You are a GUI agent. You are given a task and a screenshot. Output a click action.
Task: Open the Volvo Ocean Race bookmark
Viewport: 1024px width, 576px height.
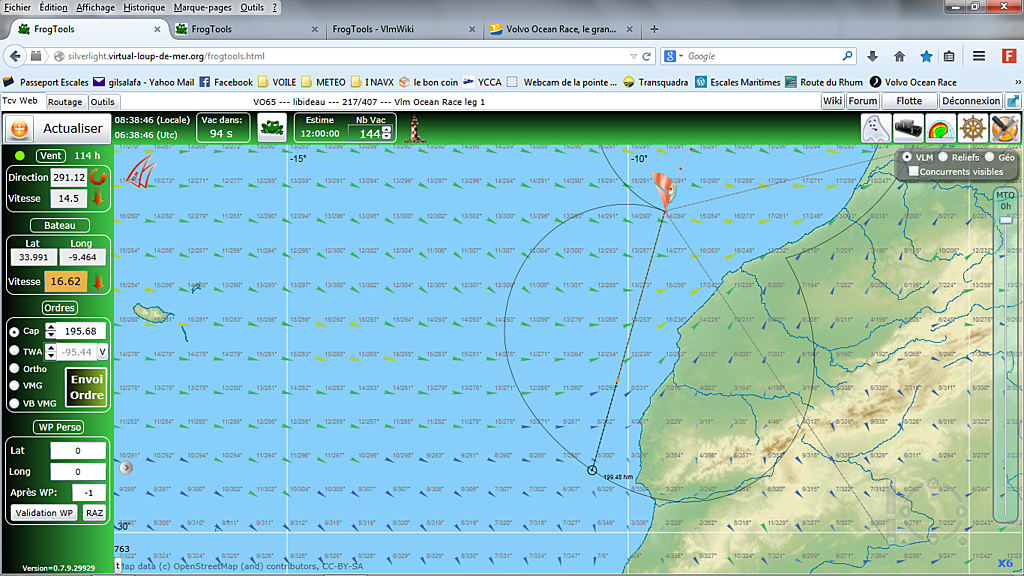(913, 82)
